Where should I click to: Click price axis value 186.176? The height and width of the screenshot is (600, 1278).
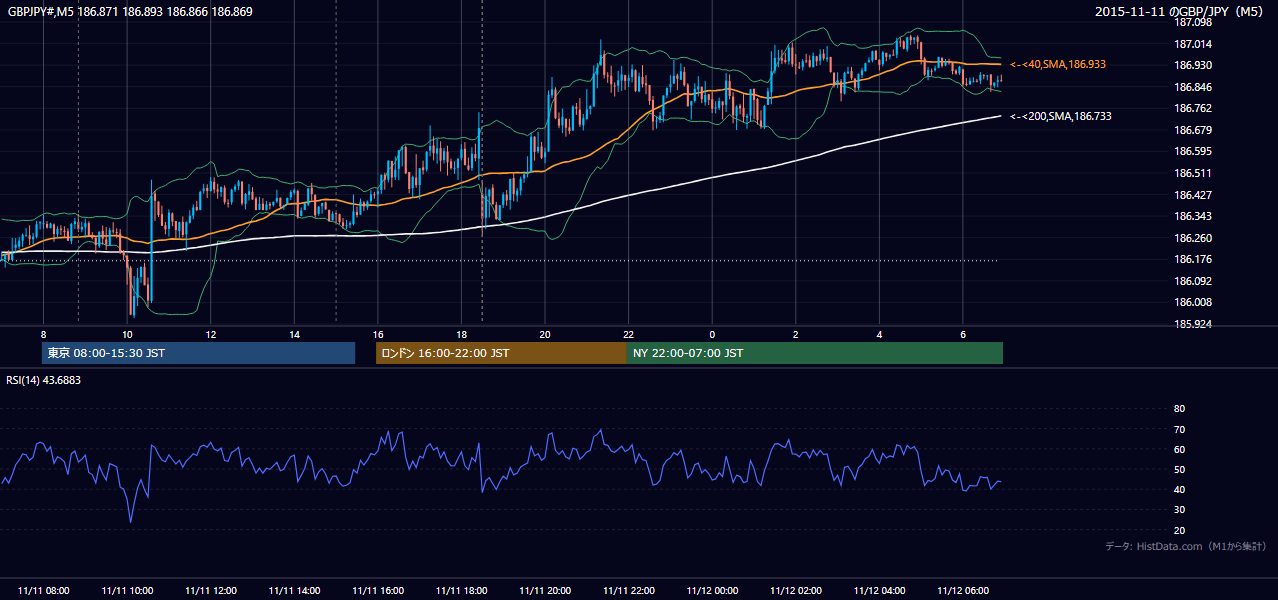pyautogui.click(x=1192, y=259)
